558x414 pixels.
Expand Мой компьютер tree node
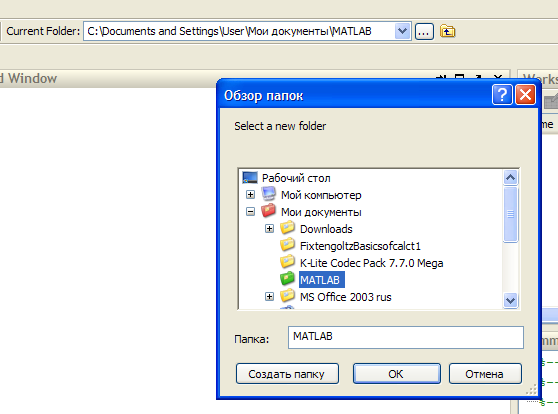pos(251,195)
